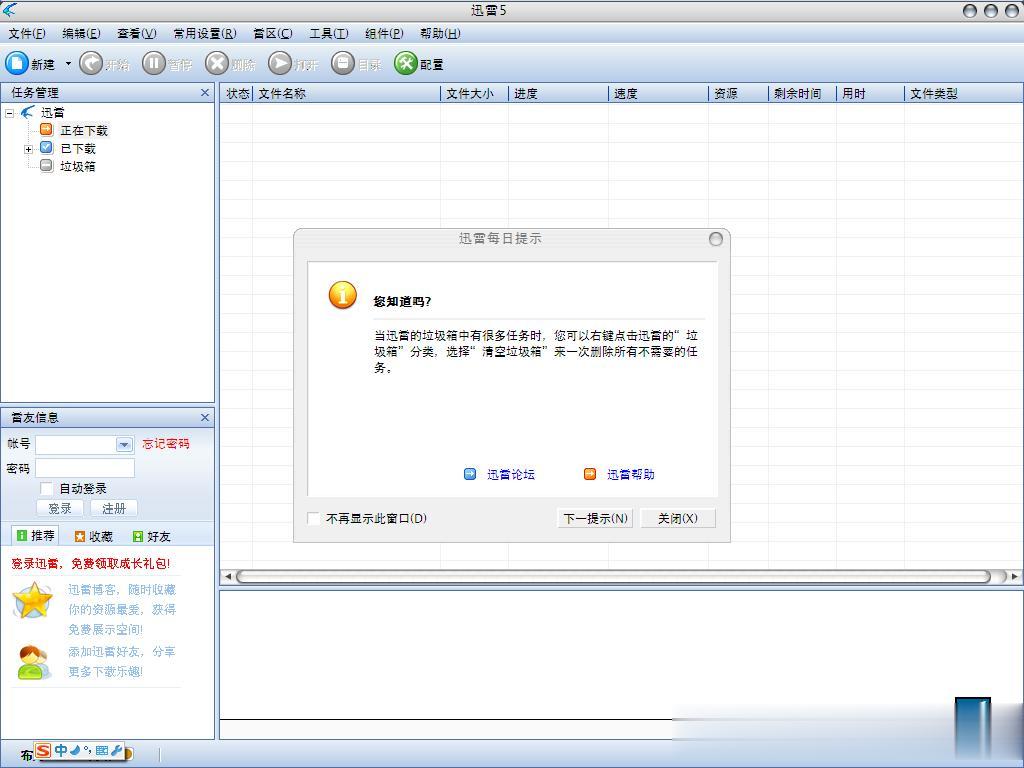
Task: Sort by the 文件名称 column header
Action: [347, 93]
